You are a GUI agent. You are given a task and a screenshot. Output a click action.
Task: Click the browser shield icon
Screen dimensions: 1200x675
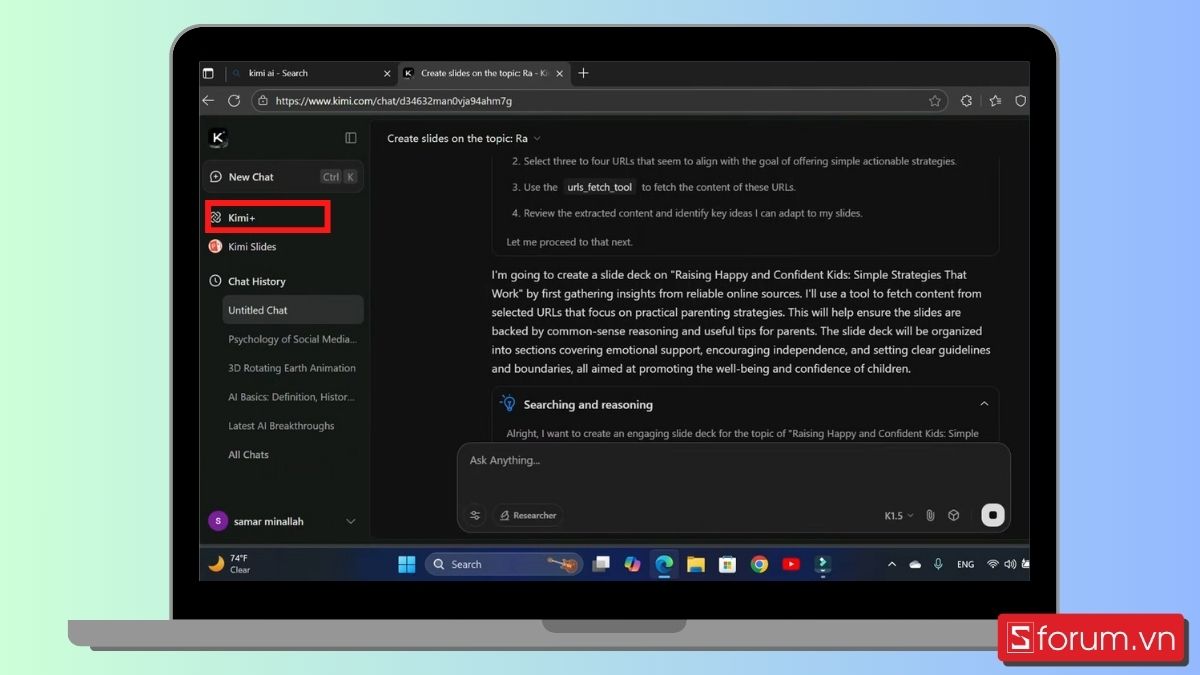coord(1021,101)
